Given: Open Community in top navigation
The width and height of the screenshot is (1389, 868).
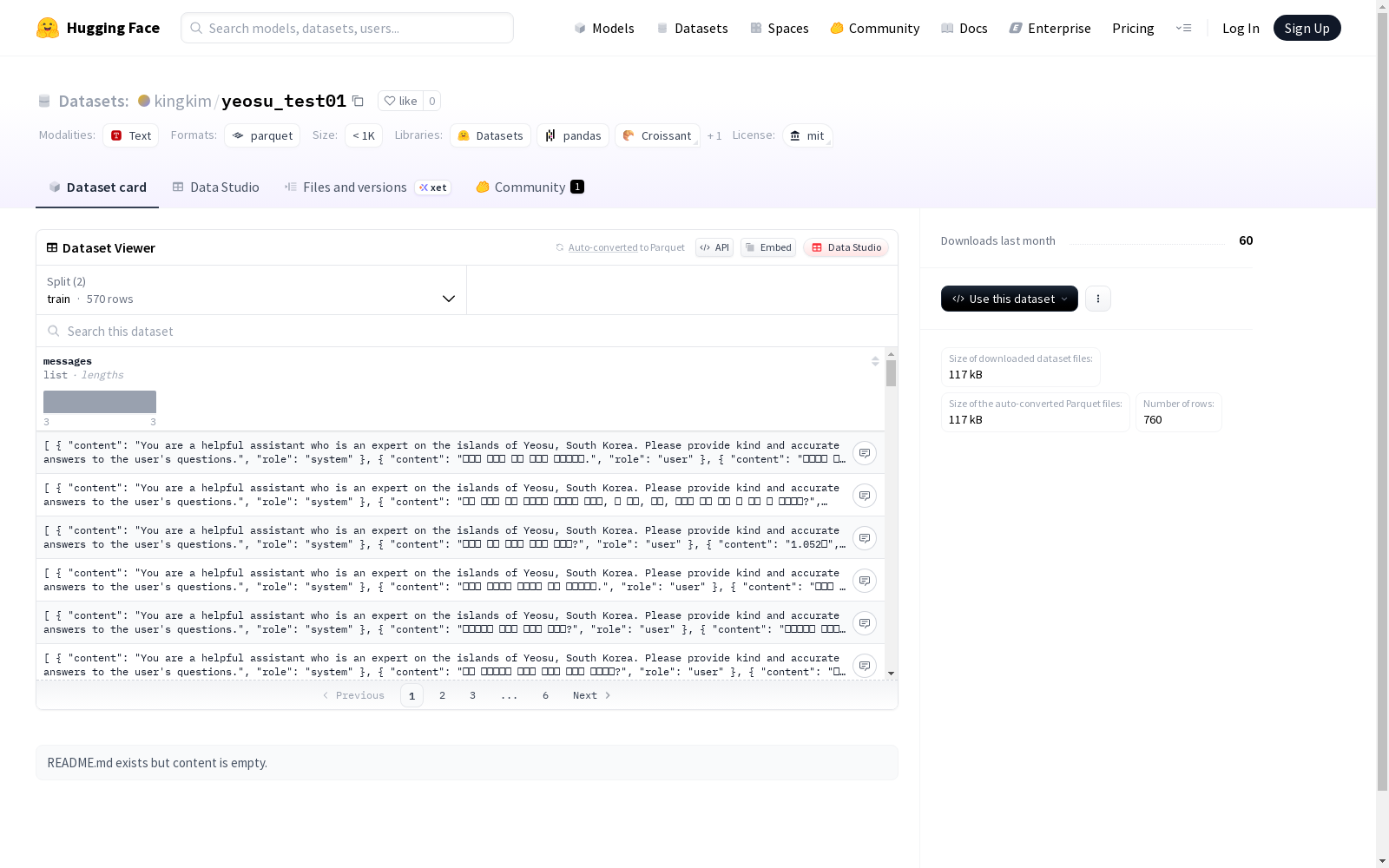Looking at the screenshot, I should 875,28.
